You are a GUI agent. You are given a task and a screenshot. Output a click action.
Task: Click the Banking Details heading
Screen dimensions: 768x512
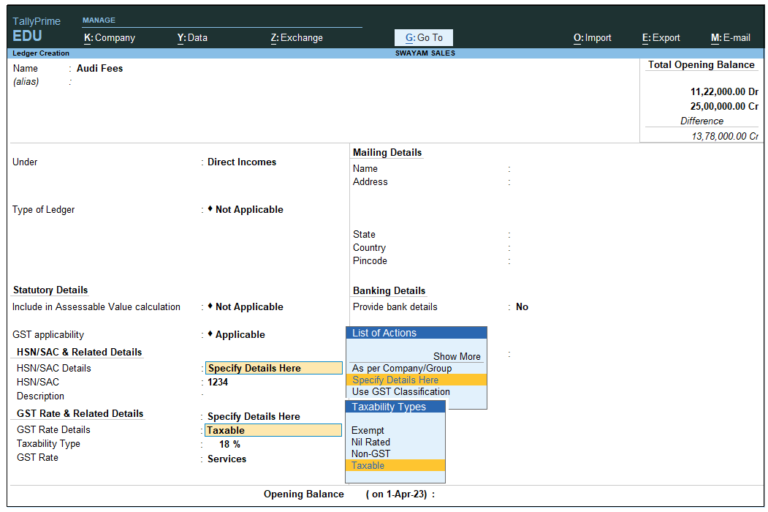point(389,291)
